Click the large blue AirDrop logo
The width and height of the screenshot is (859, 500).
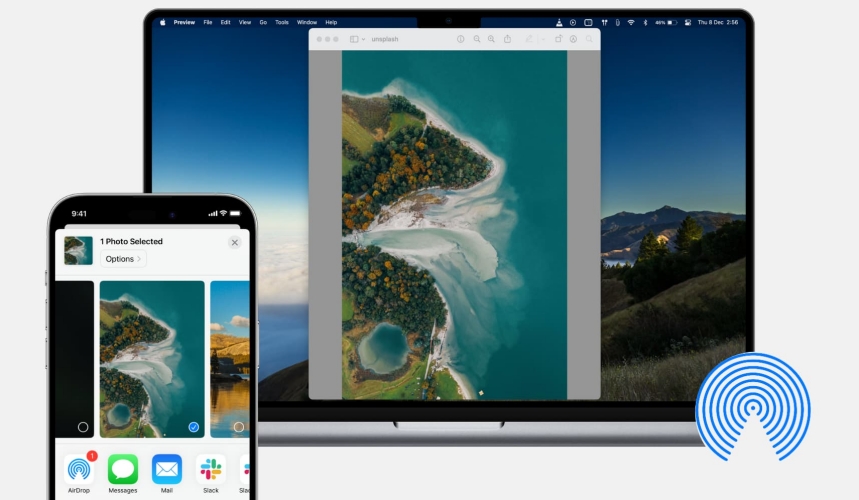point(753,406)
